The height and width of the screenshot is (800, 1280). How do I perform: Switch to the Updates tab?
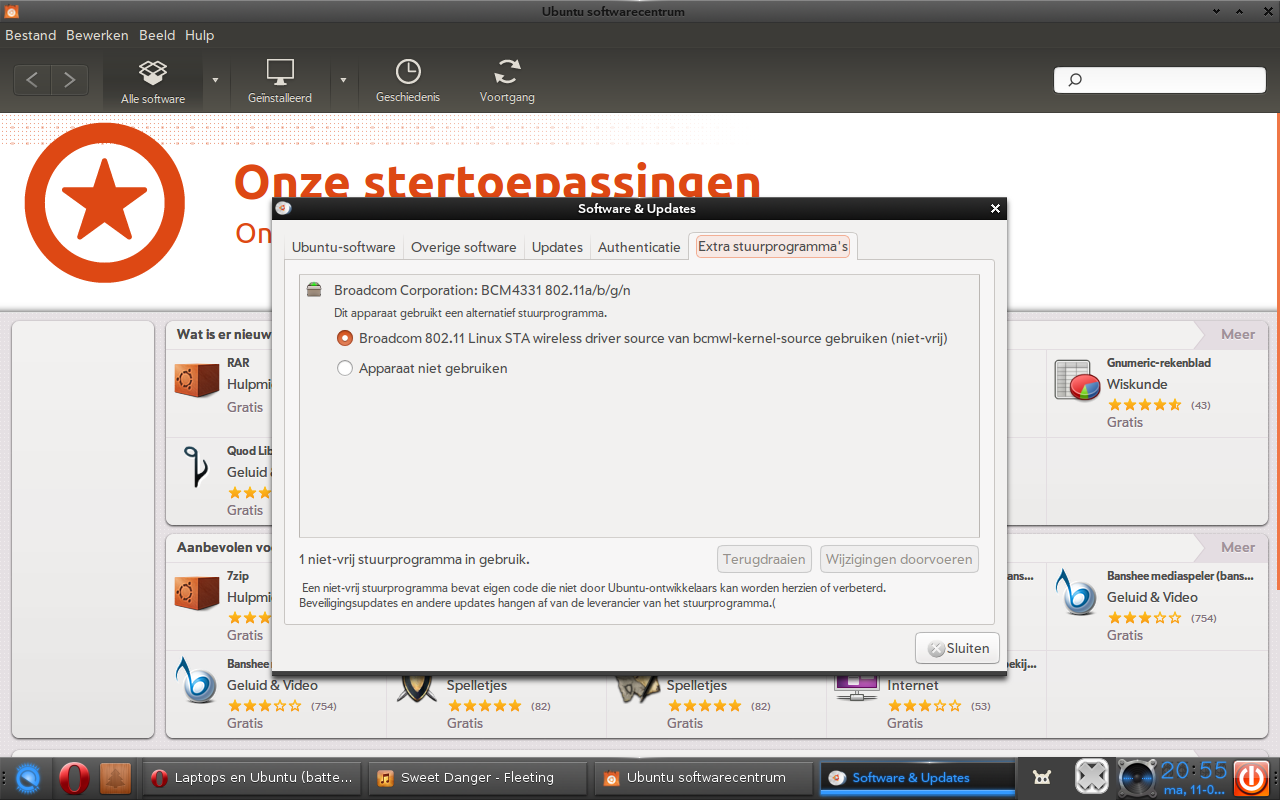point(557,247)
